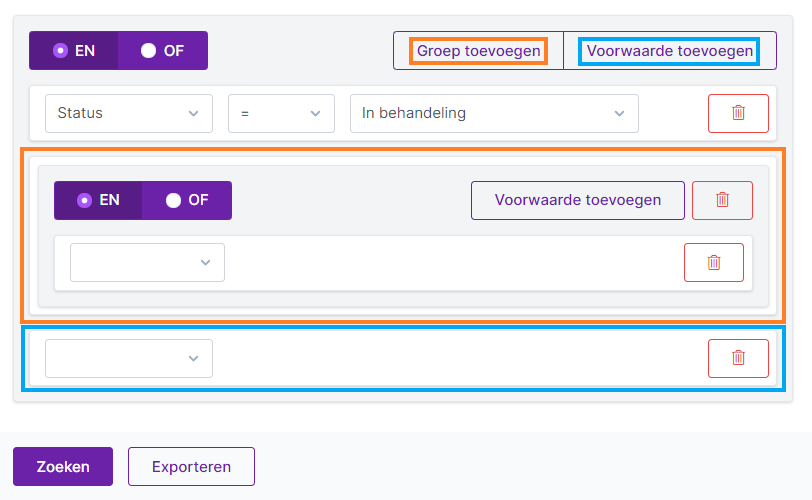Expand the empty field dropdown in nested group

point(147,262)
